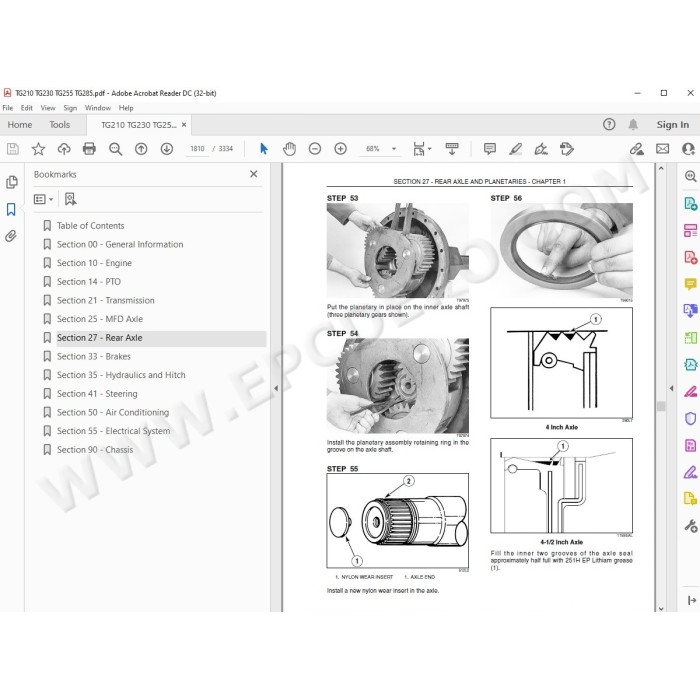The height and width of the screenshot is (700, 700).
Task: Open Section 90 - Chassis bookmark
Action: tap(95, 450)
